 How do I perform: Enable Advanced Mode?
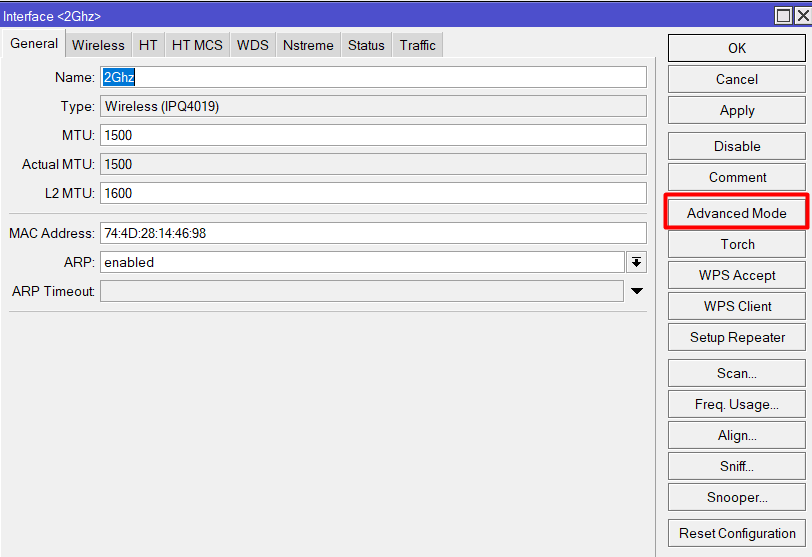coord(737,213)
